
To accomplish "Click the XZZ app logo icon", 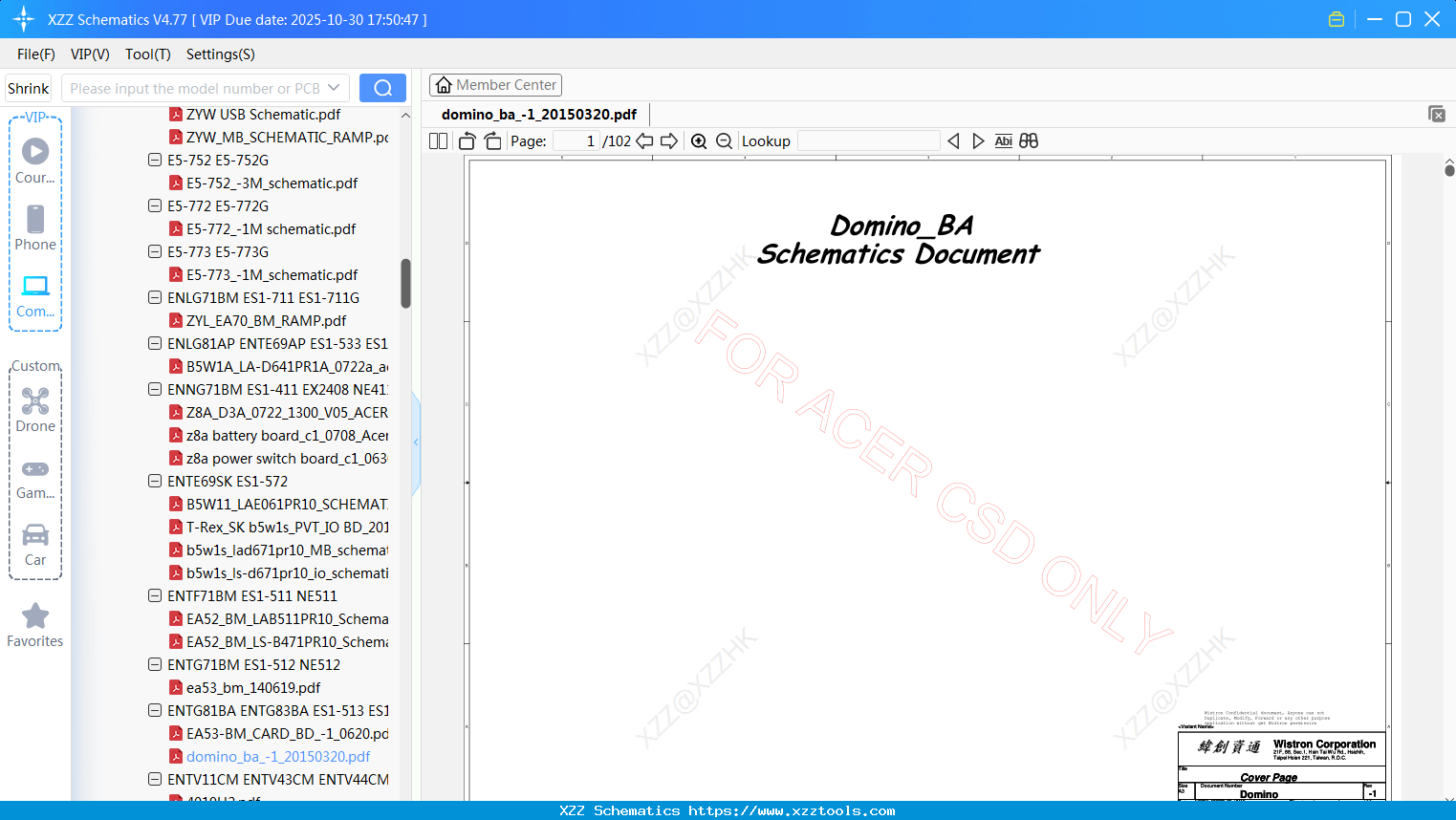I will pos(24,19).
